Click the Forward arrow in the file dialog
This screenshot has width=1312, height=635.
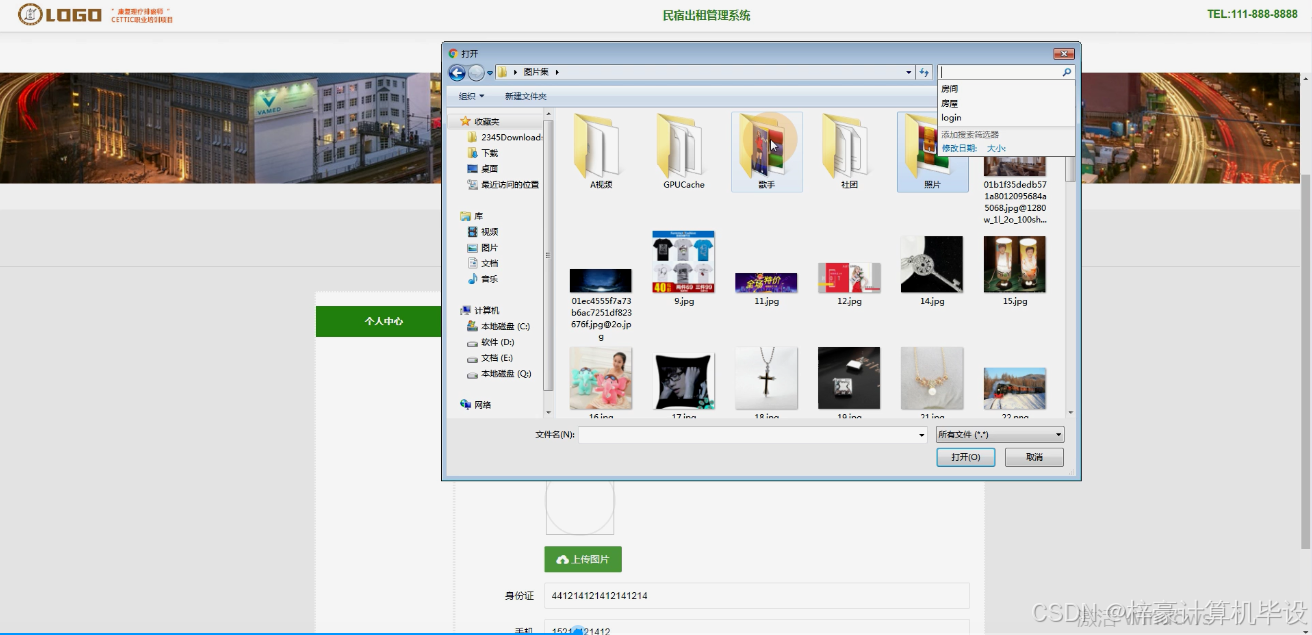tap(475, 72)
